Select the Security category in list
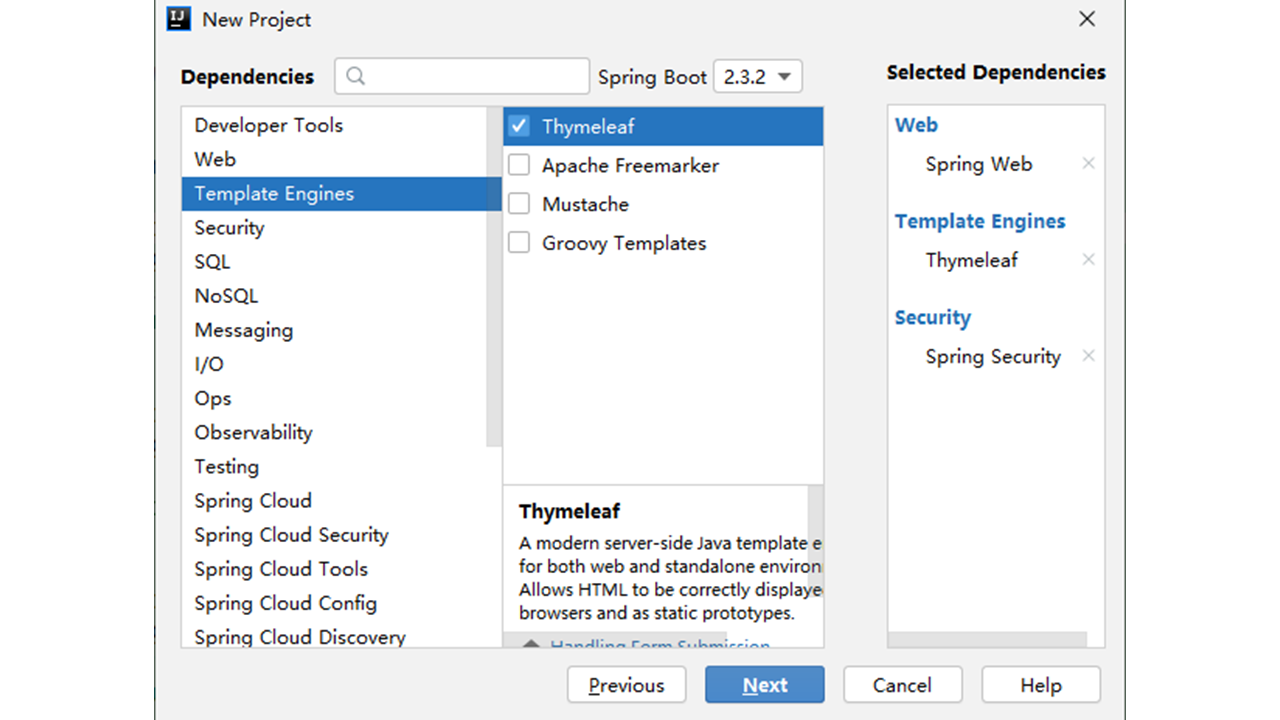Viewport: 1280px width, 720px height. (x=334, y=227)
